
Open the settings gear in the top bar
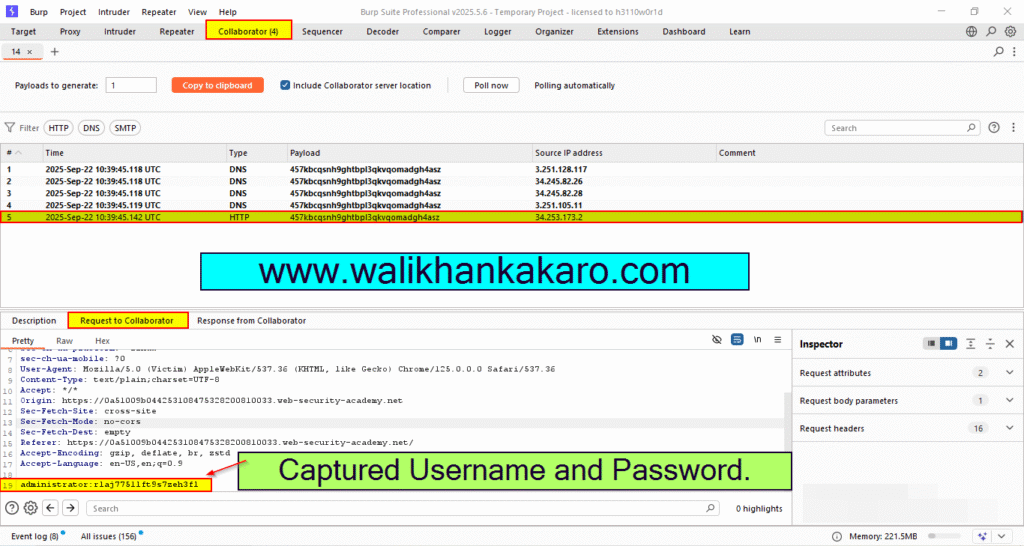pyautogui.click(x=1010, y=31)
